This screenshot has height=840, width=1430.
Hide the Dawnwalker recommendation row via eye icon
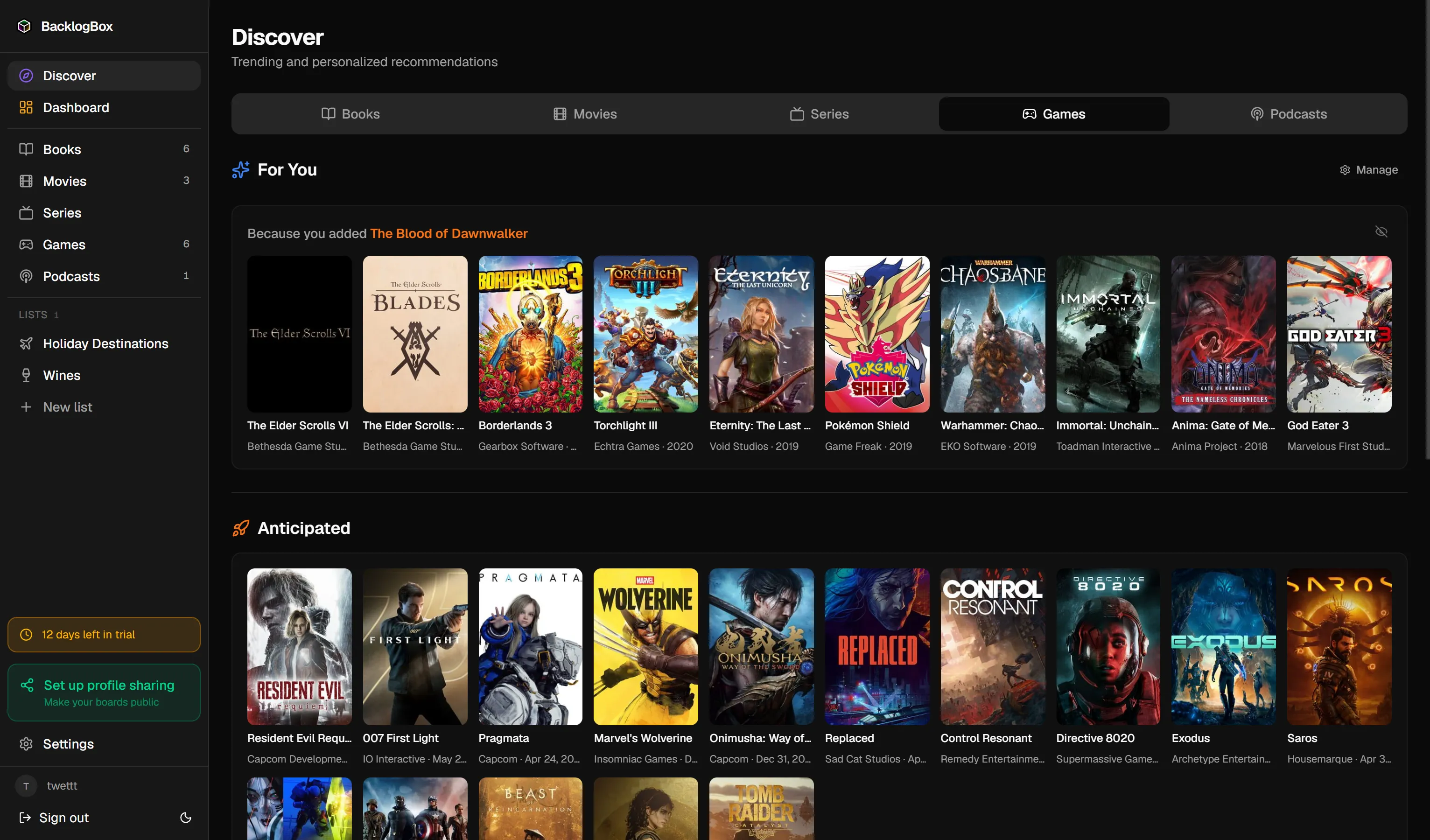(x=1381, y=231)
